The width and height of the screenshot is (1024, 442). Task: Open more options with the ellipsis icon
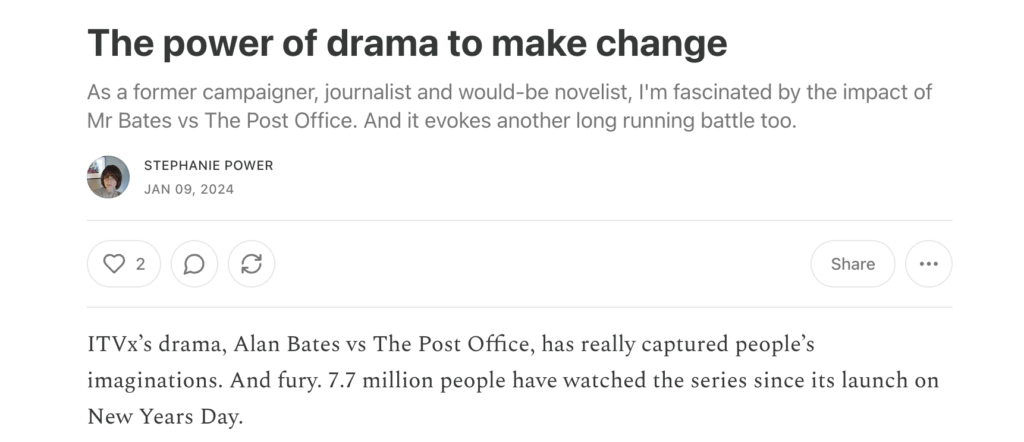(929, 264)
